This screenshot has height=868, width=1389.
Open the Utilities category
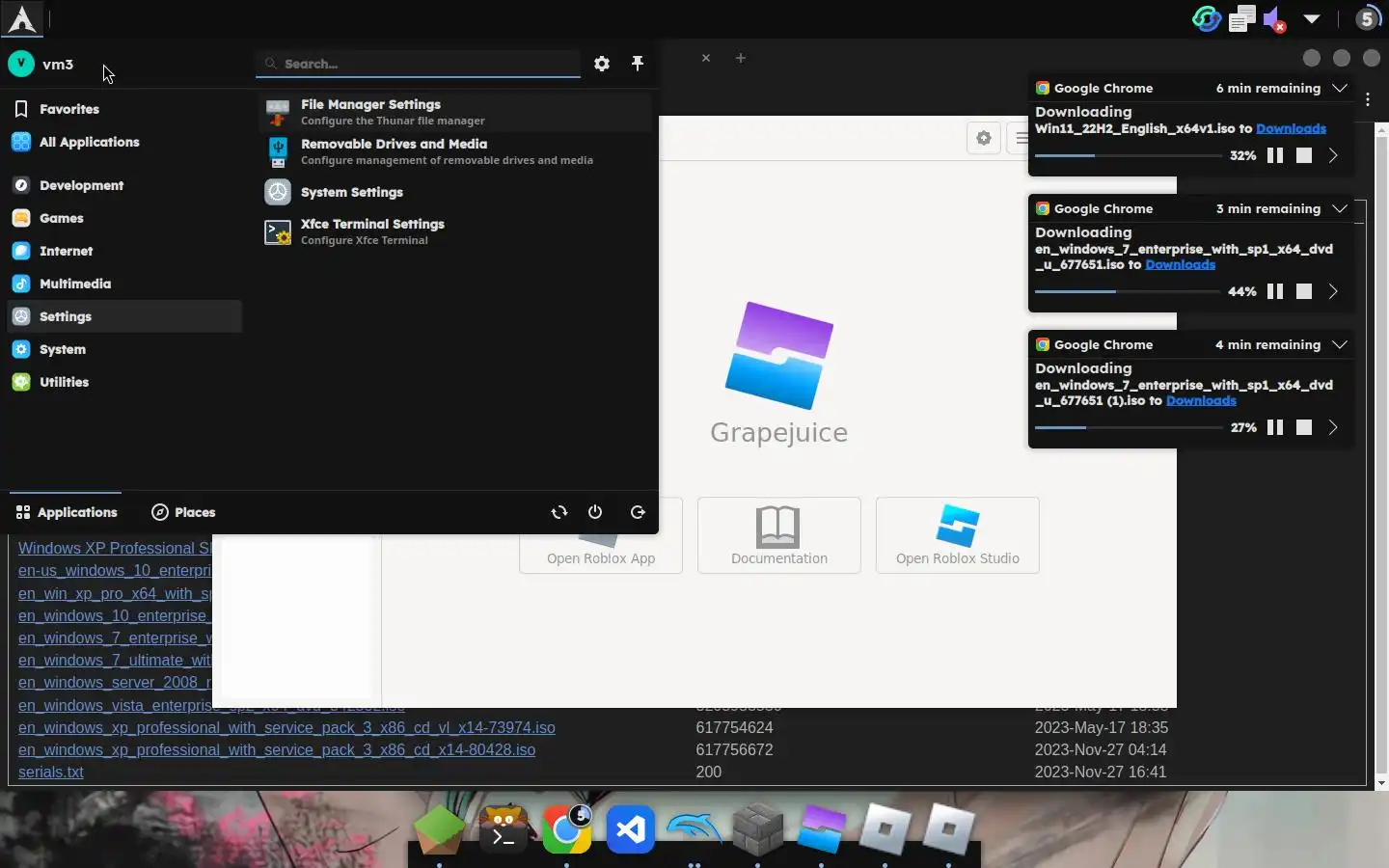[124, 382]
